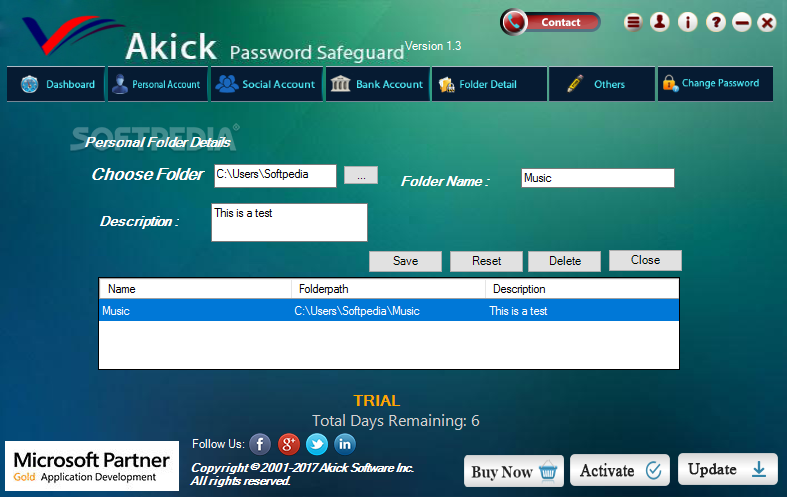This screenshot has width=787, height=497.
Task: Open LinkedIn follow icon
Action: point(345,444)
